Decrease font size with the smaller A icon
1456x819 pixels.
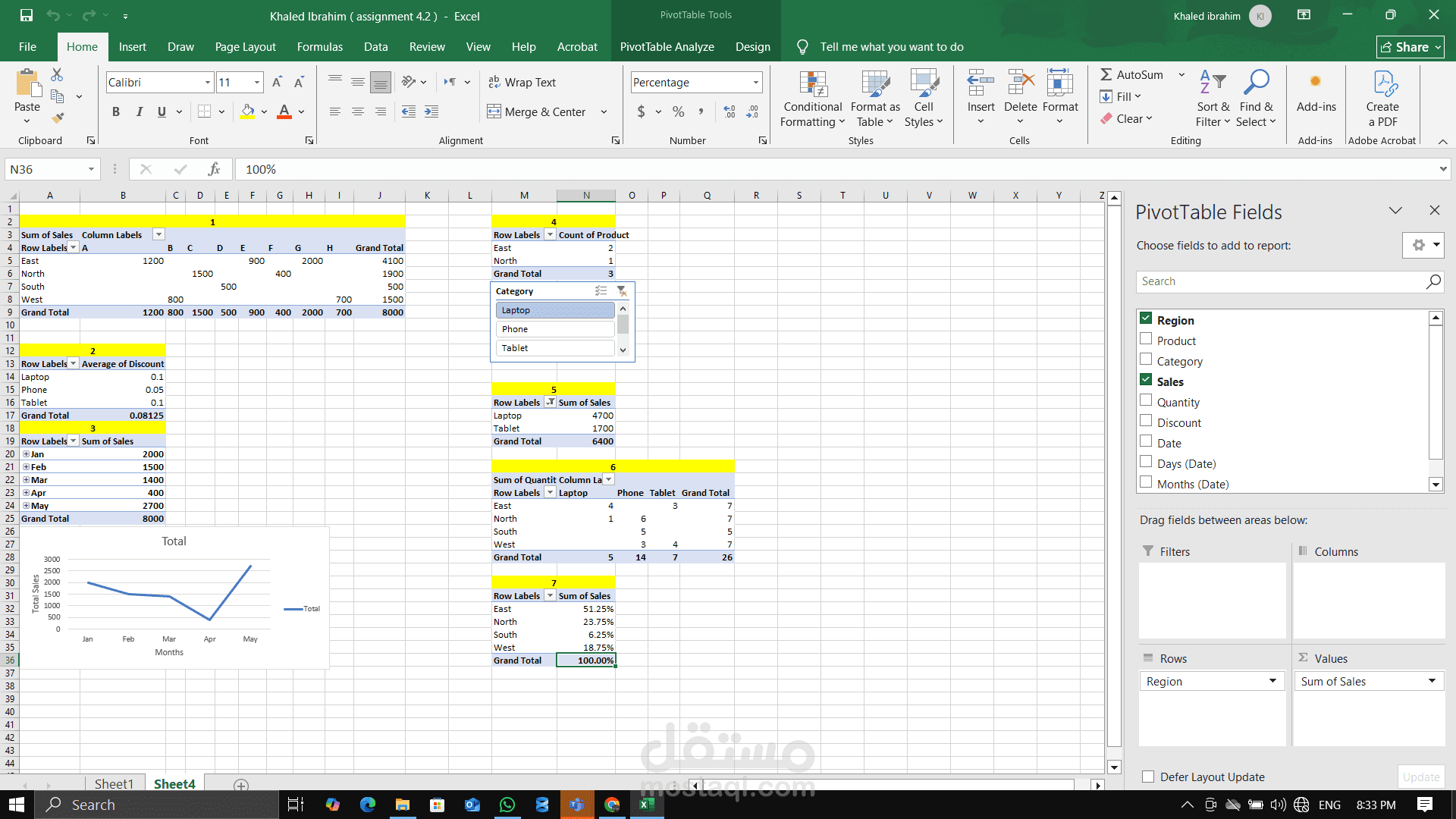[300, 82]
